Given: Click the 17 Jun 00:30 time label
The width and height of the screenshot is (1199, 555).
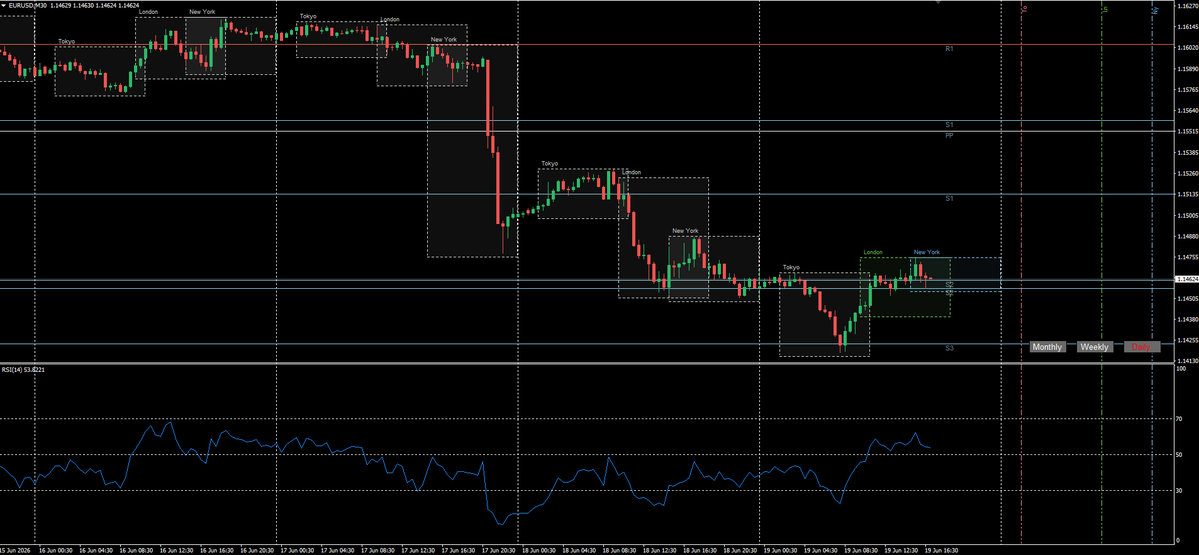Looking at the screenshot, I should (297, 550).
